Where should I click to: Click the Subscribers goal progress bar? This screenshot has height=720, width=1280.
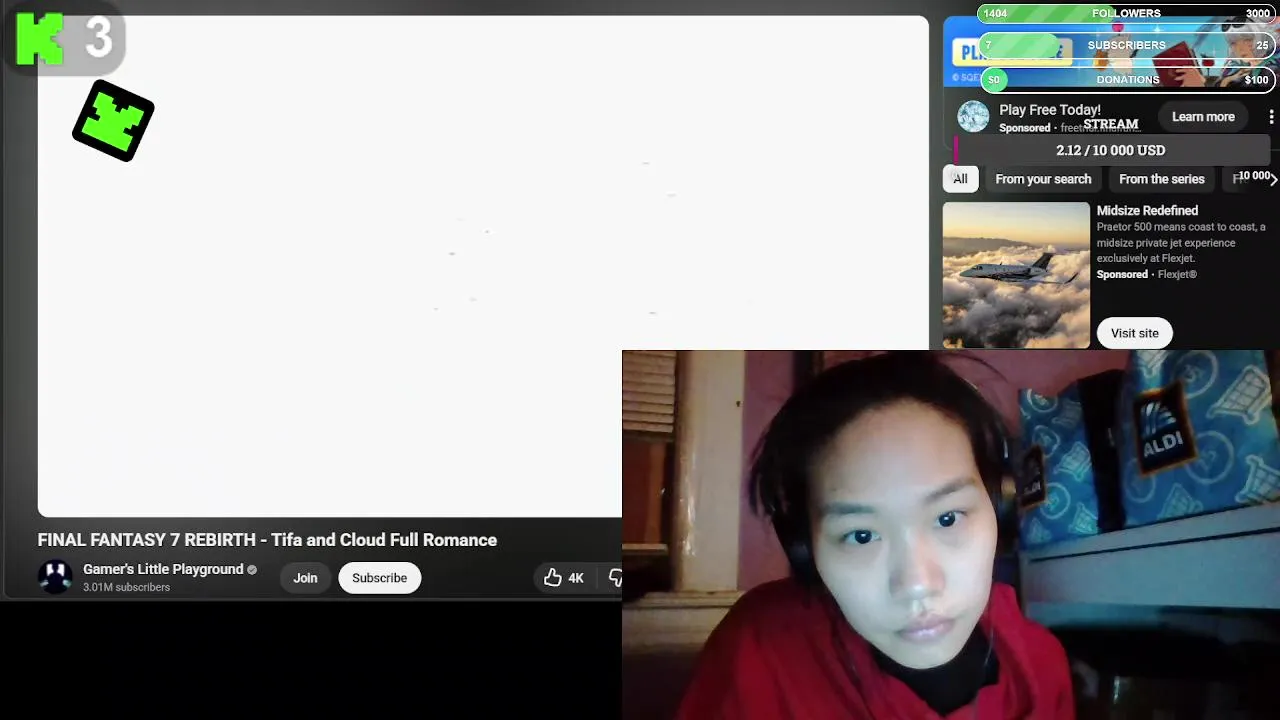click(x=1126, y=45)
